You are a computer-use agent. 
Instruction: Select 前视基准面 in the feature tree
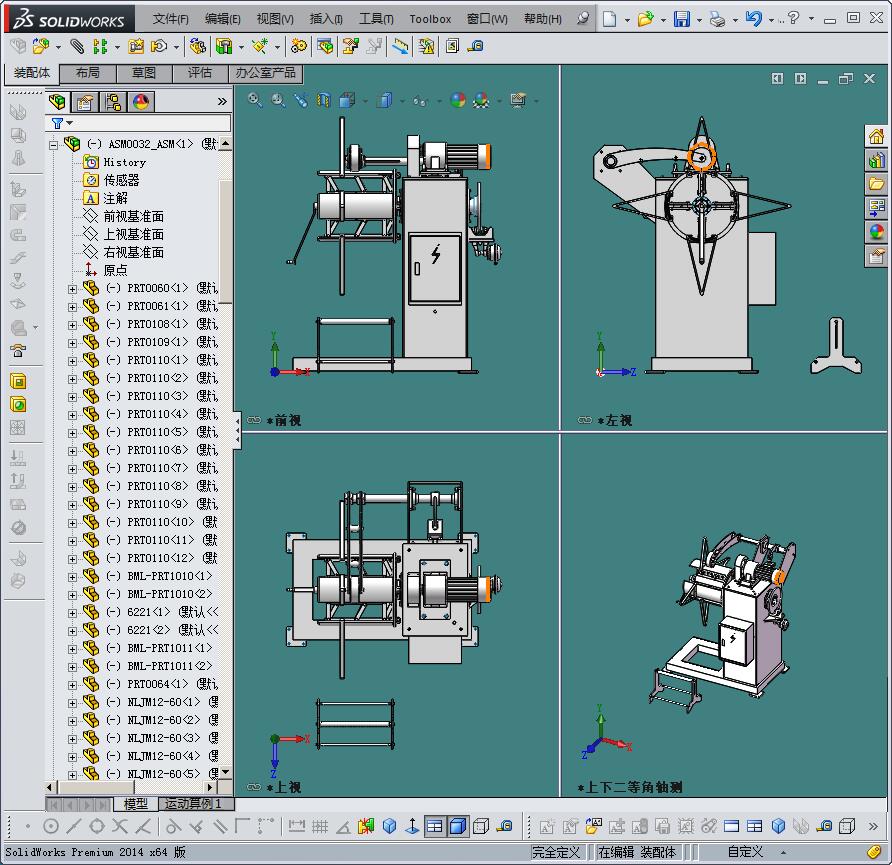(133, 216)
